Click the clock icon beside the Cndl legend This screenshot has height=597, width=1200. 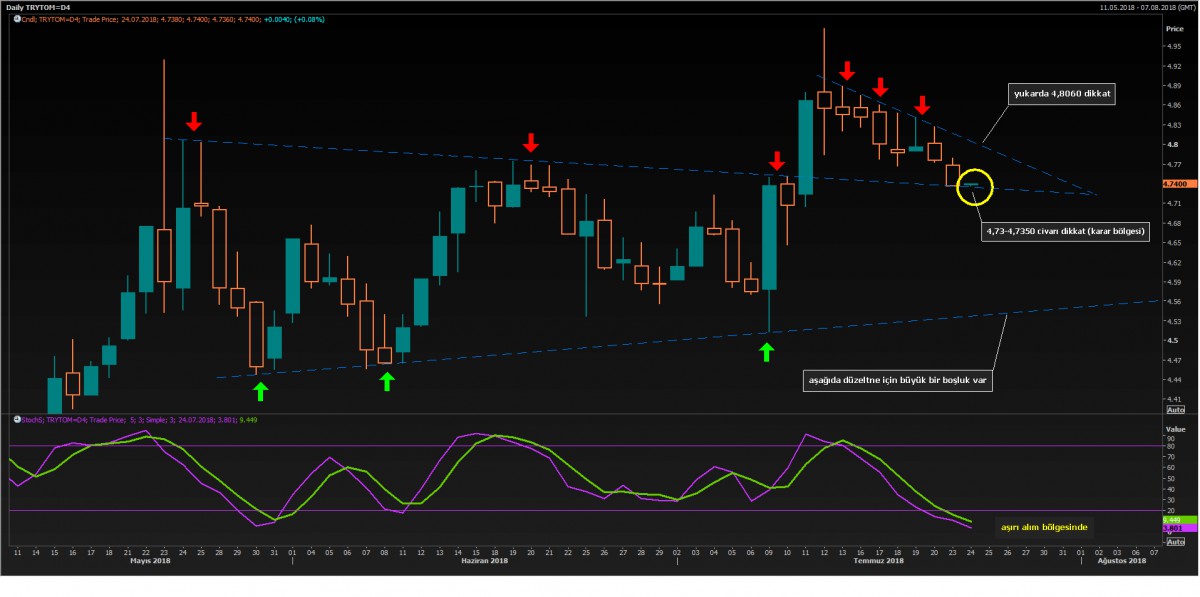[x=17, y=18]
